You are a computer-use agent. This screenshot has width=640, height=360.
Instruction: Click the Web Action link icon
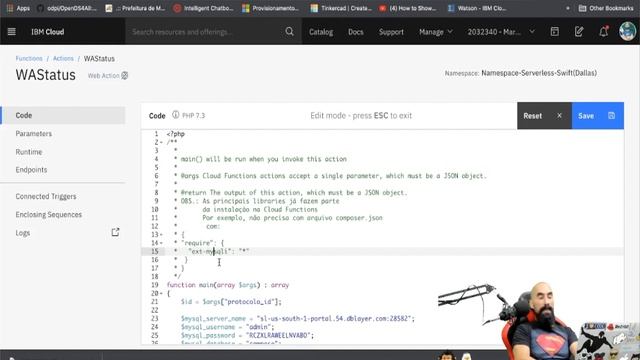[125, 76]
